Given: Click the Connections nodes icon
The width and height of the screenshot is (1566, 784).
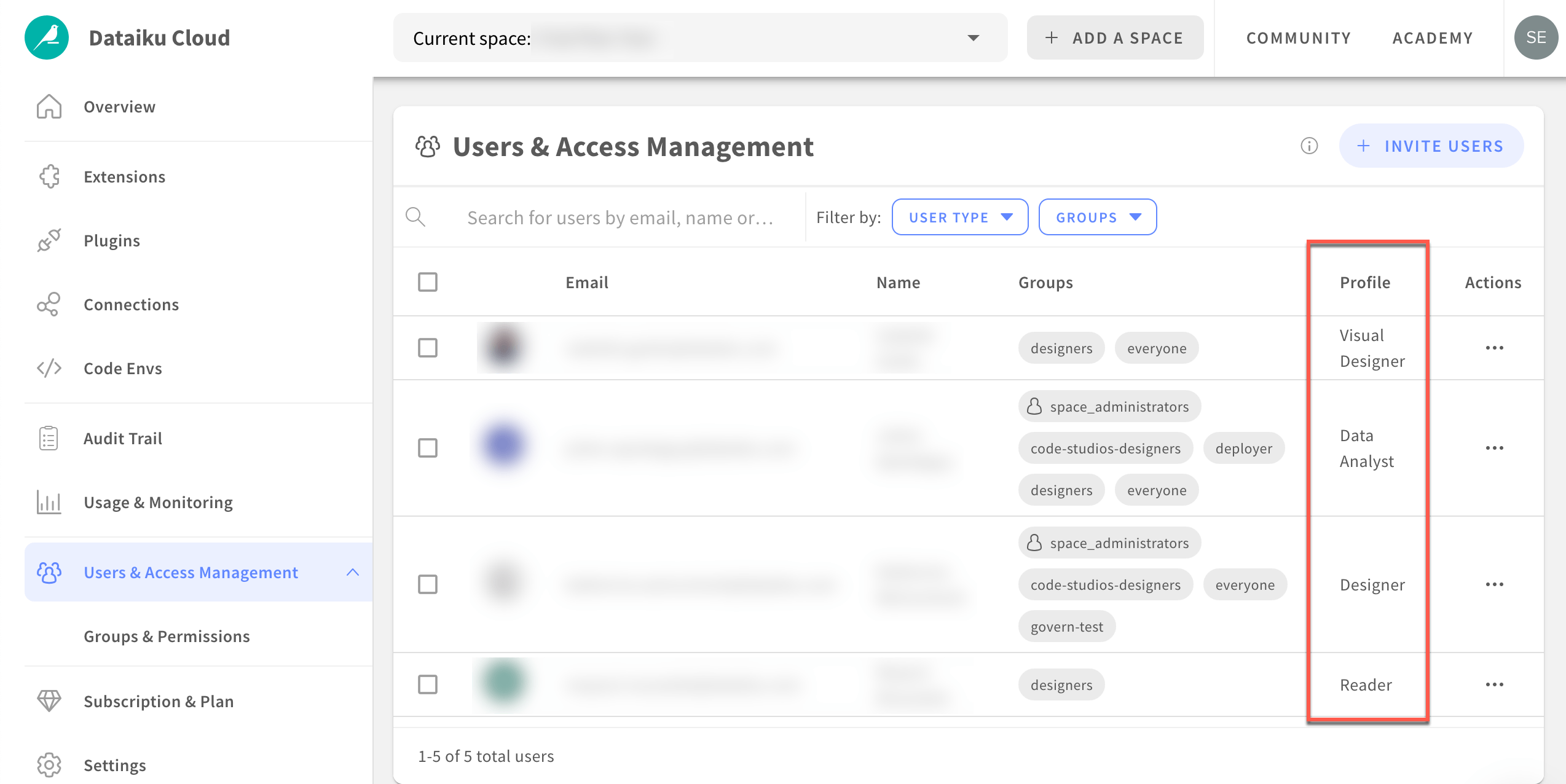Looking at the screenshot, I should pos(49,304).
